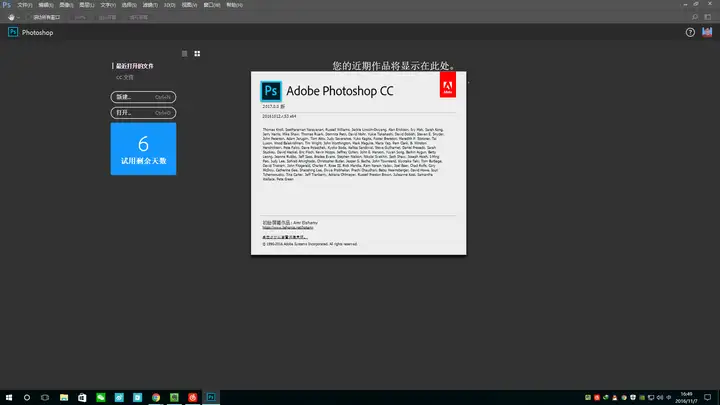
Task: Click the Cortana circle icon on taskbar
Action: coord(27,398)
